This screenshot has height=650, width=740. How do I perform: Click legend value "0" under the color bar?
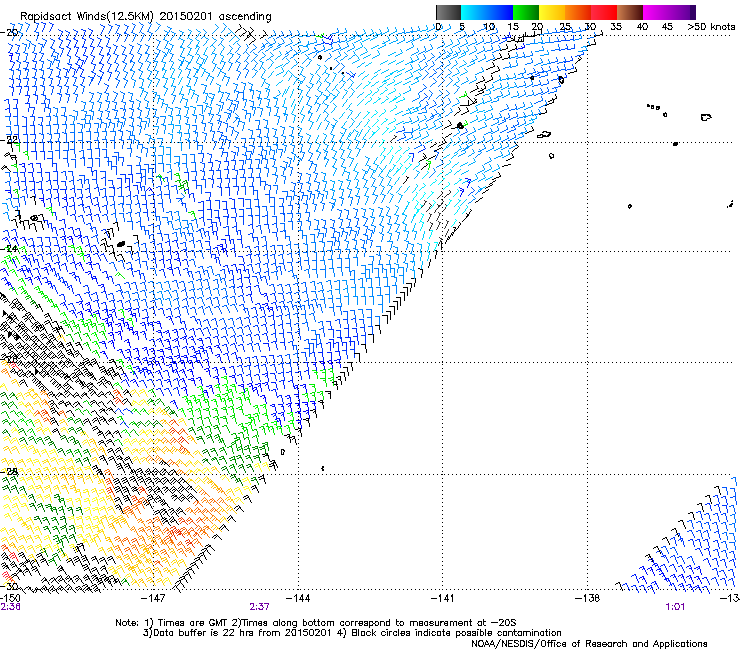438,27
